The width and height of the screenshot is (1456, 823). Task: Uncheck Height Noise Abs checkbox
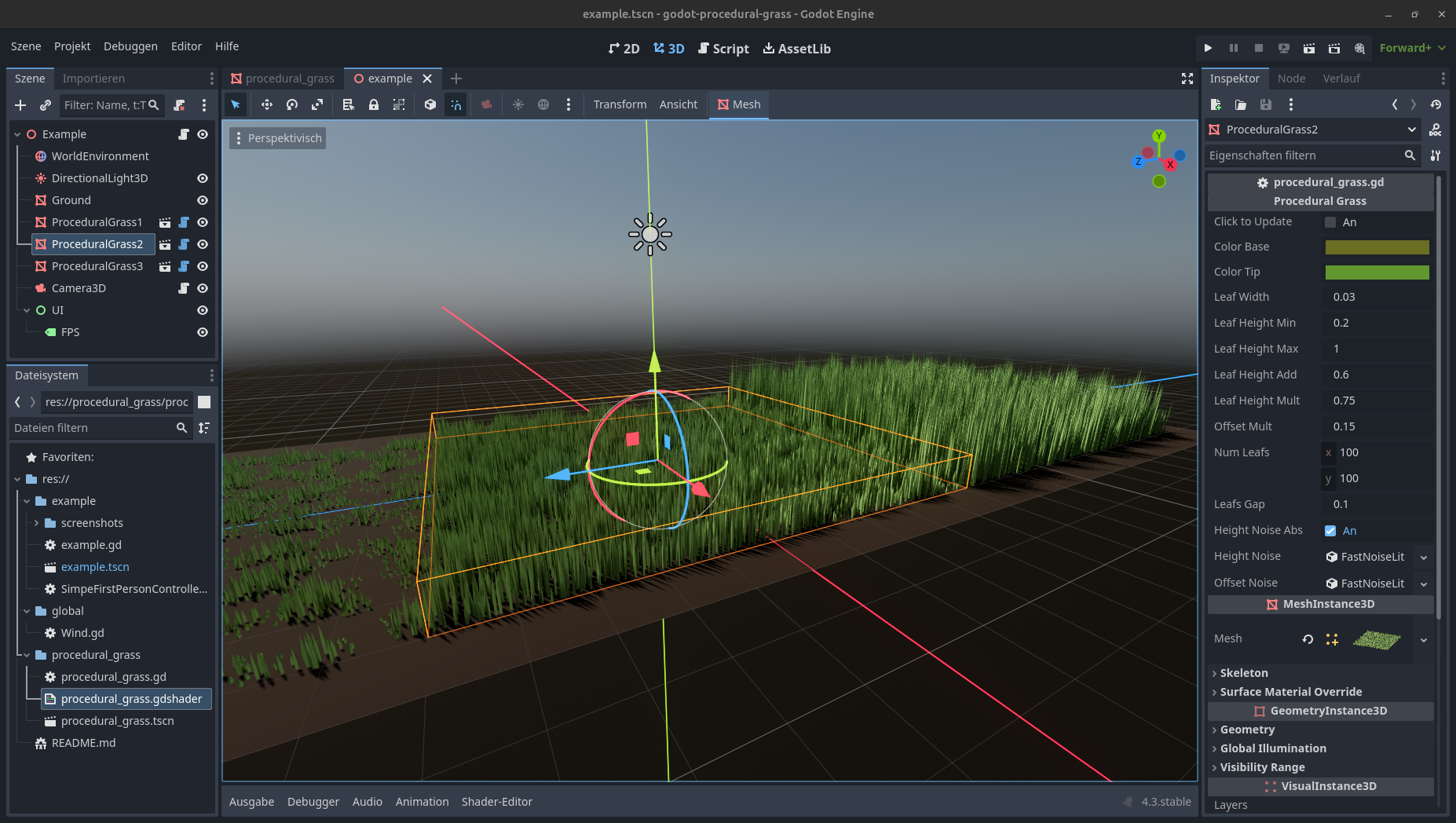(1330, 531)
